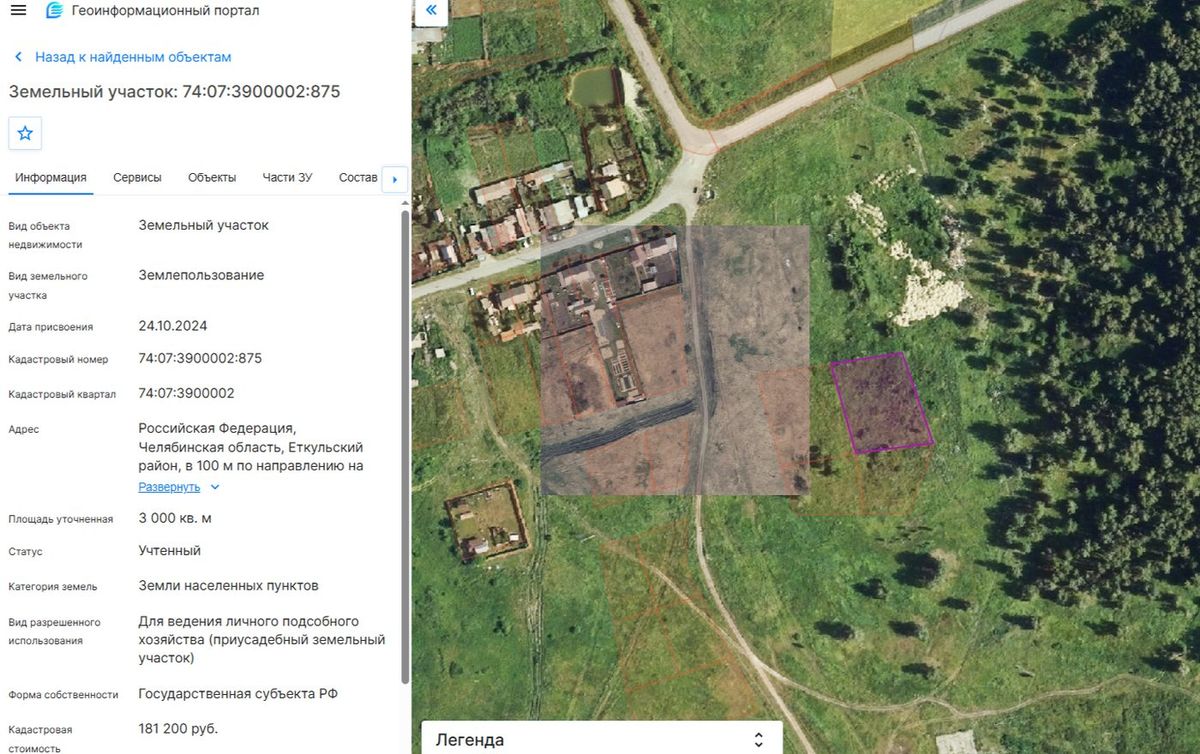Click the assignment date 24.10.2024
The width and height of the screenshot is (1200, 754).
pyautogui.click(x=173, y=326)
